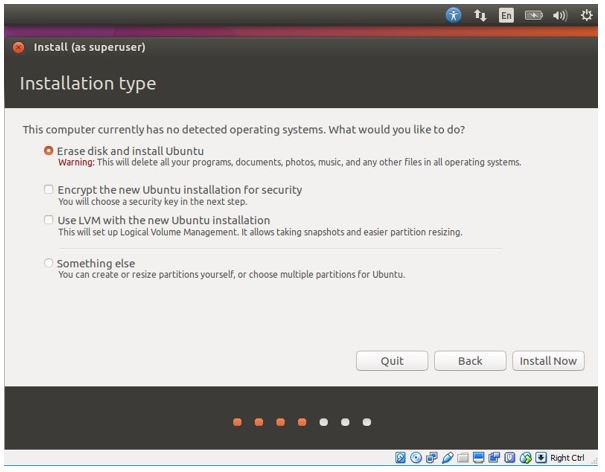Click the USB pen-shaped icon in status bar
The image size is (605, 472).
click(x=447, y=458)
